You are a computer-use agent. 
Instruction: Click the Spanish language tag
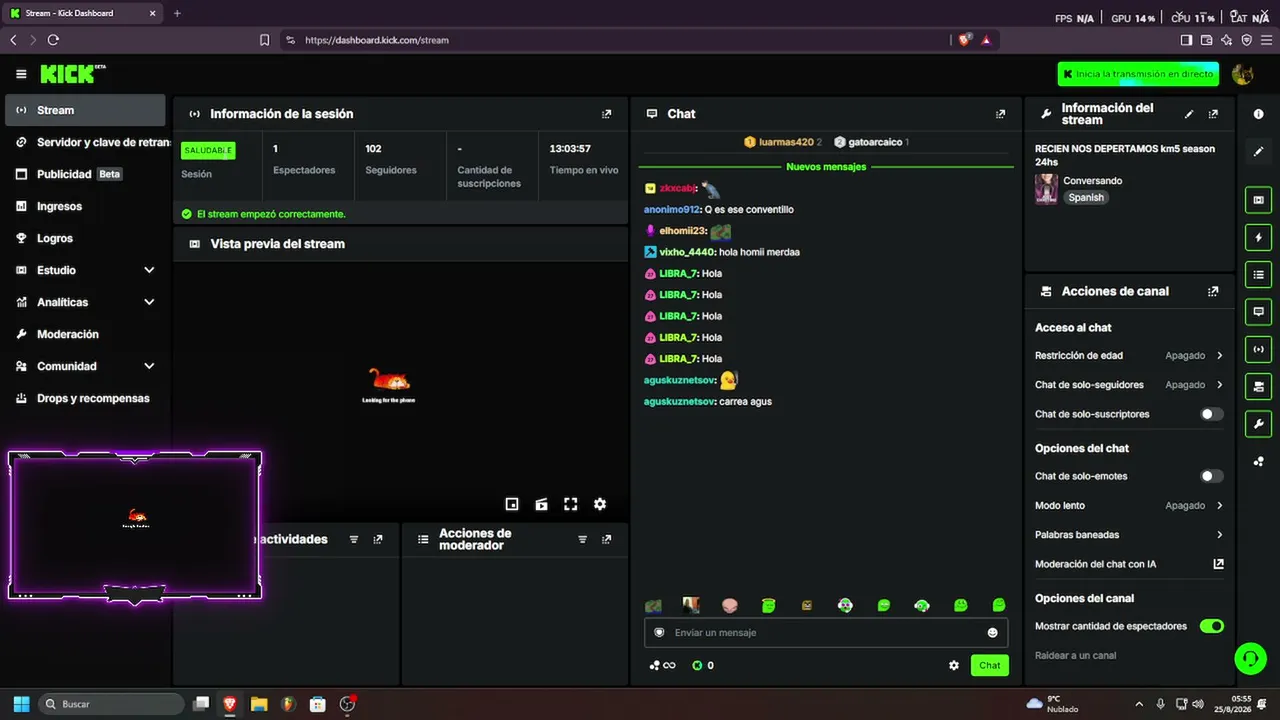(1086, 198)
